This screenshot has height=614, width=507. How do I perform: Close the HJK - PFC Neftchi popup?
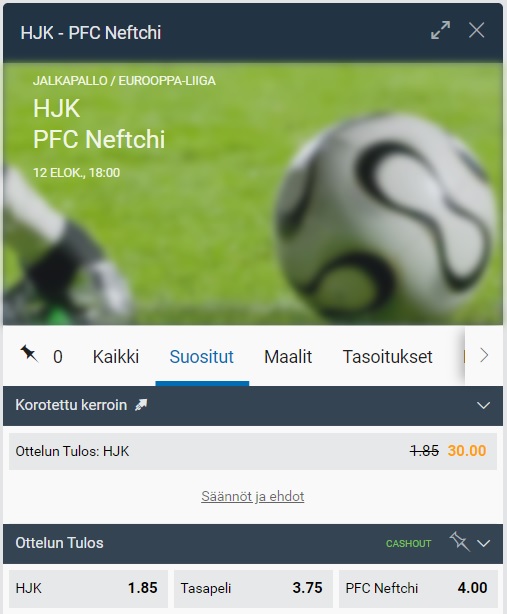click(476, 30)
